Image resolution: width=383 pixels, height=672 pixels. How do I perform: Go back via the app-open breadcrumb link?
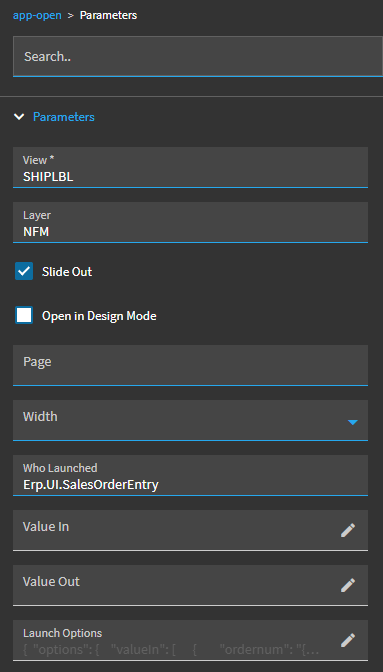pyautogui.click(x=37, y=15)
